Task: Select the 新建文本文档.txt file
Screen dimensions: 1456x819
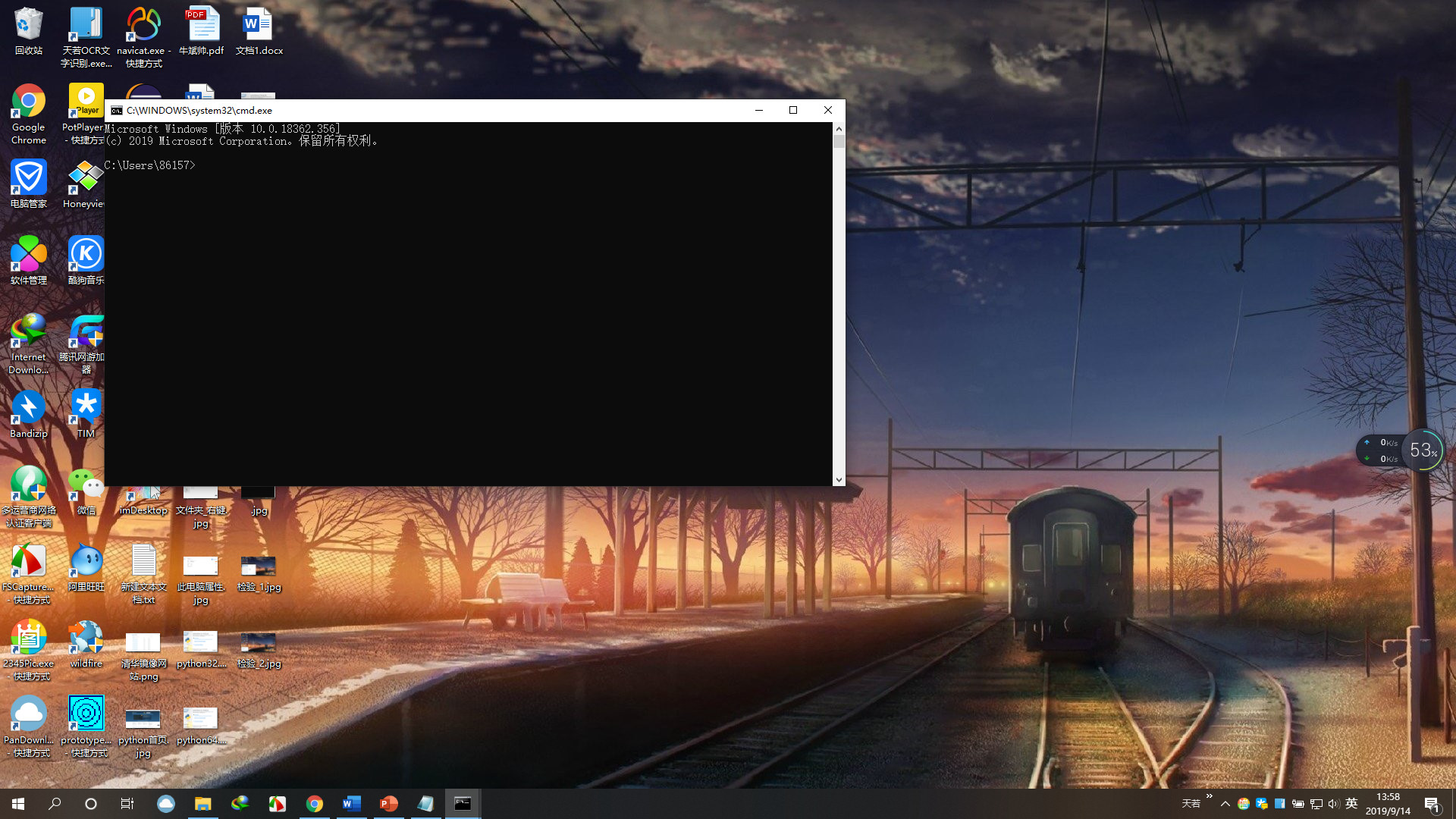Action: click(x=143, y=573)
